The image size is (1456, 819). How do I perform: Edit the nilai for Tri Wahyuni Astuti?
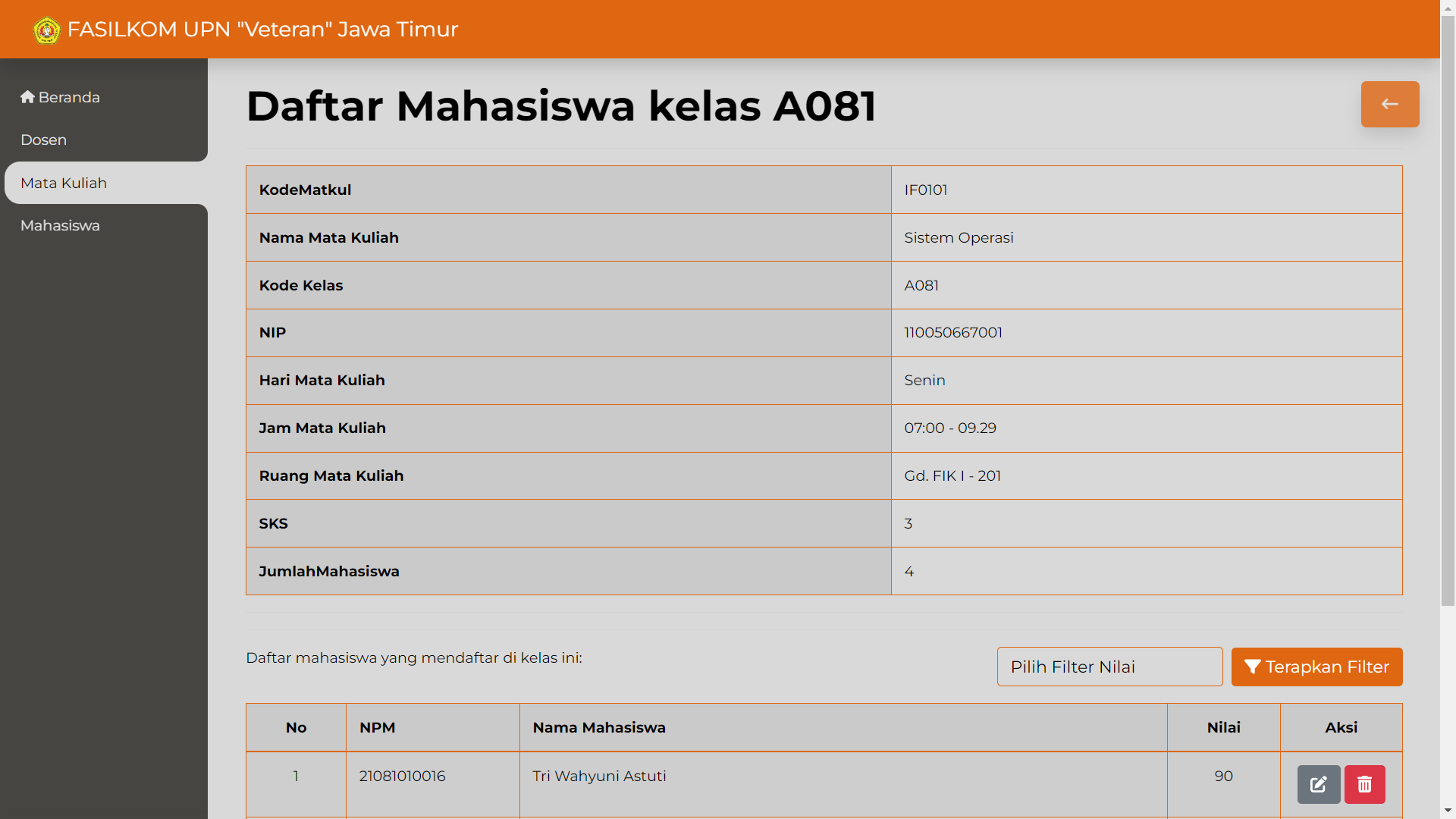[x=1319, y=784]
